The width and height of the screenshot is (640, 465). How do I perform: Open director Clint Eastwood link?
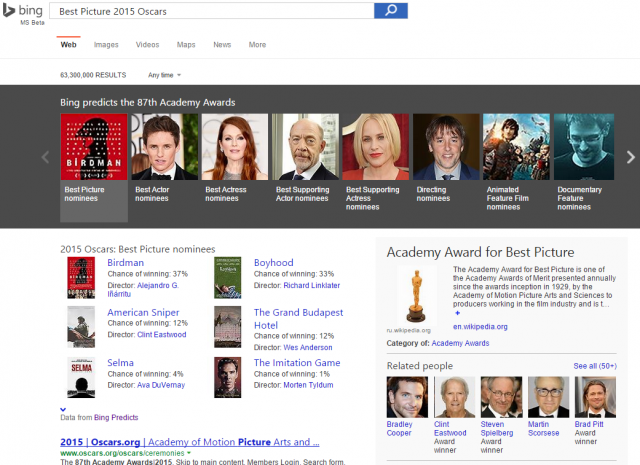(162, 334)
